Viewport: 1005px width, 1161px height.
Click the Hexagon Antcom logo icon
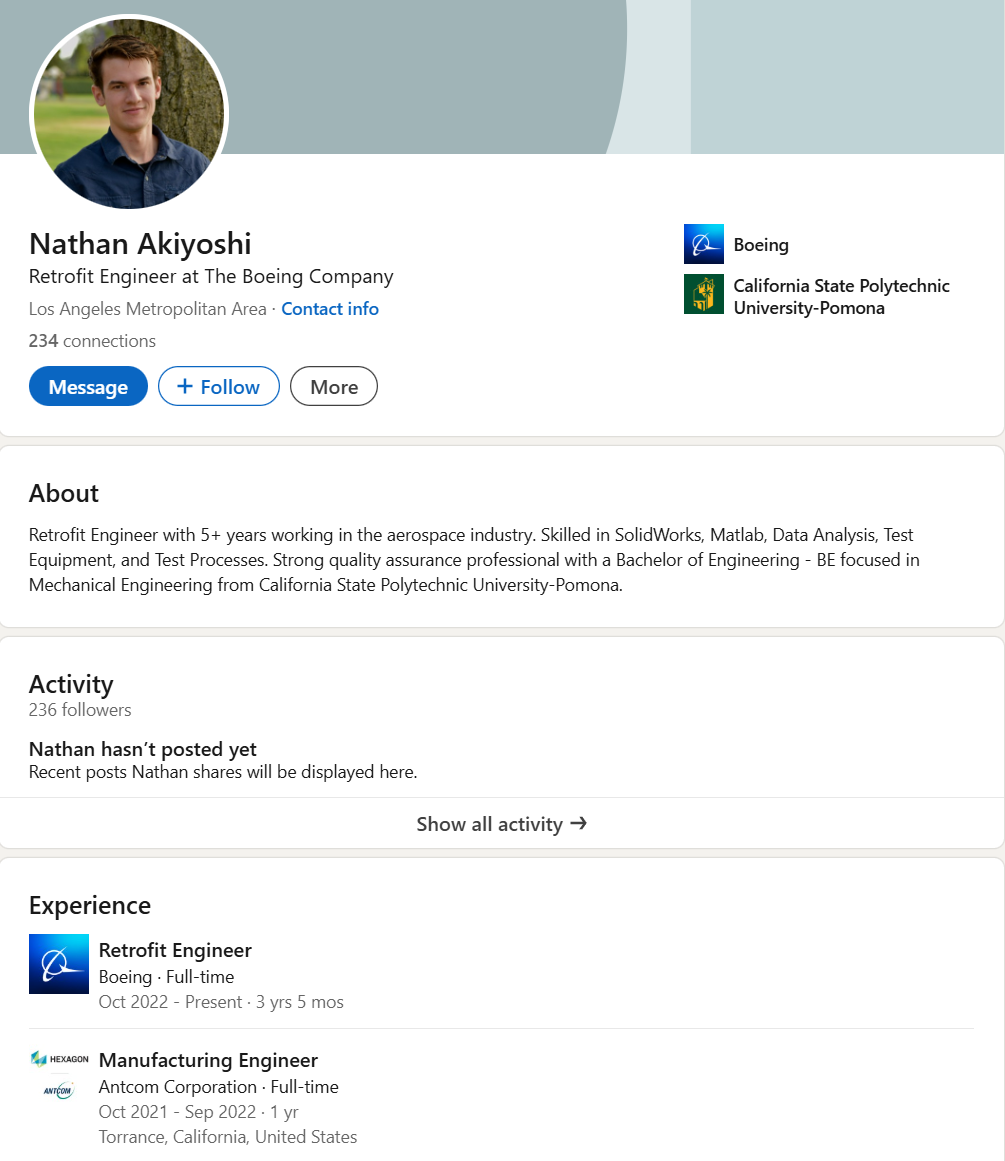click(x=59, y=1074)
